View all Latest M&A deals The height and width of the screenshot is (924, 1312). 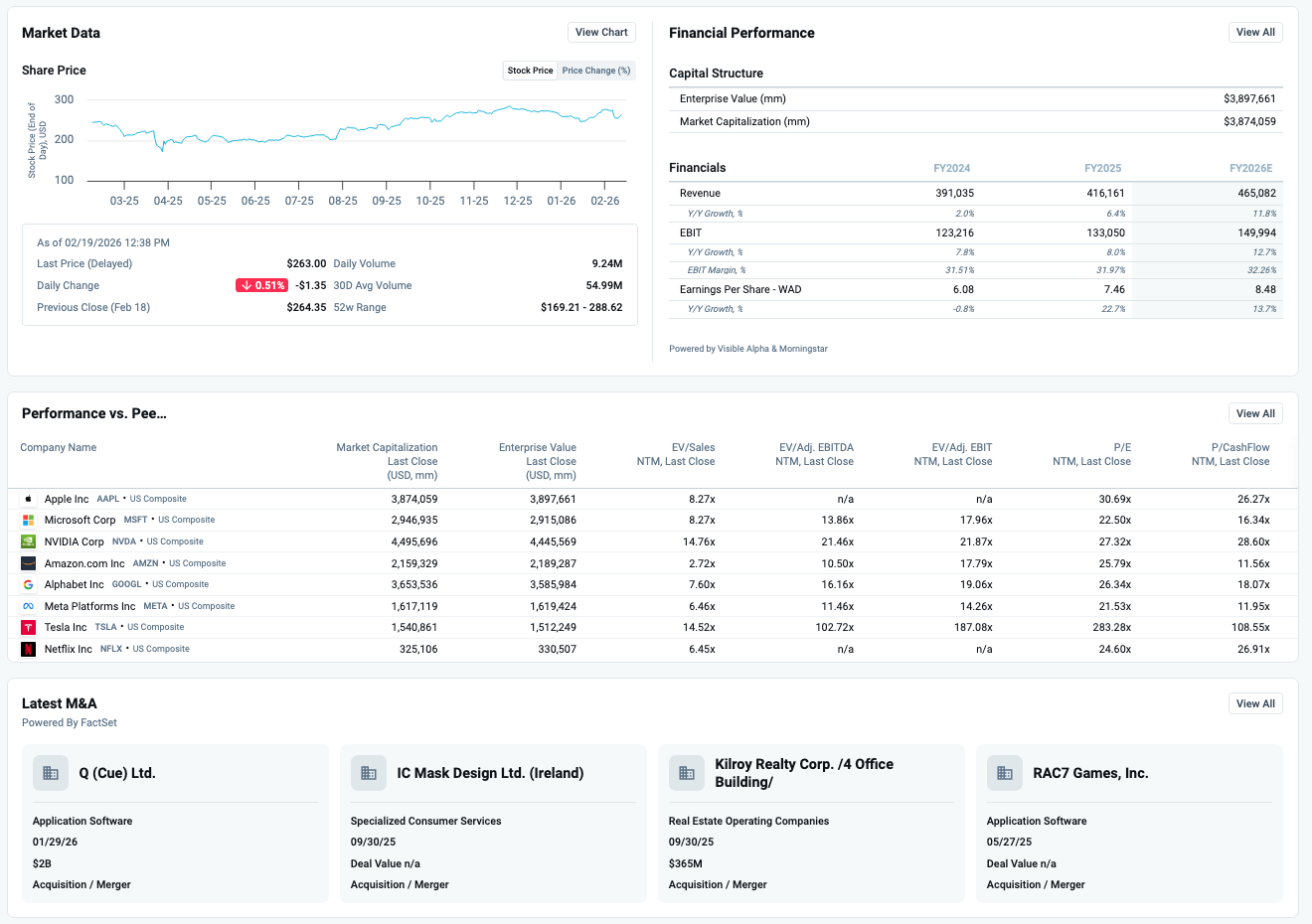click(1255, 703)
